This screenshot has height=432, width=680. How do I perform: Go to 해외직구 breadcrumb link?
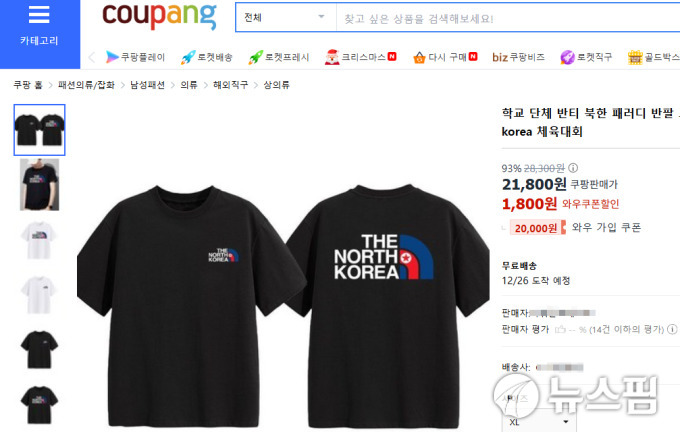[230, 85]
